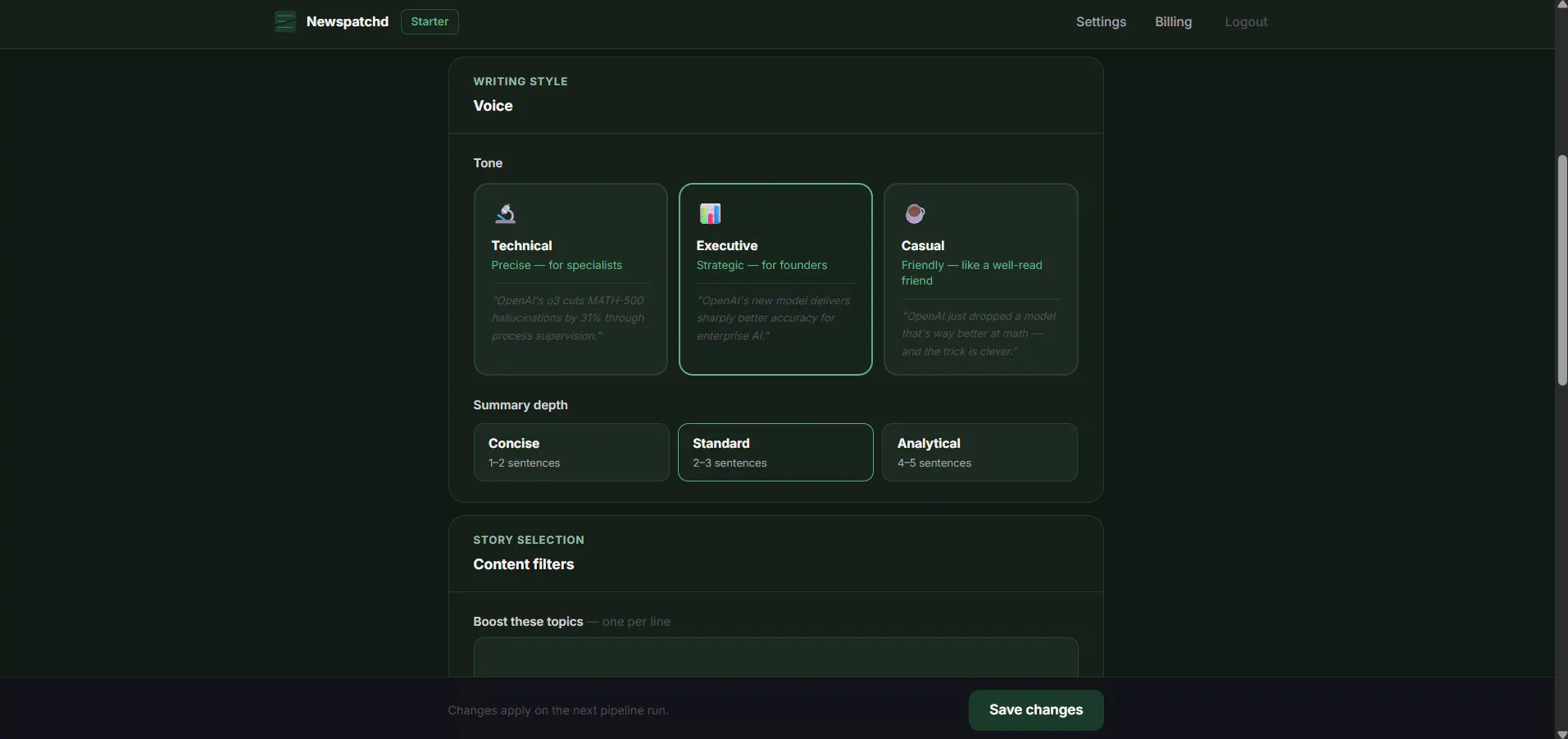
Task: Click the "Precise — for specialists" subtitle
Action: [557, 265]
